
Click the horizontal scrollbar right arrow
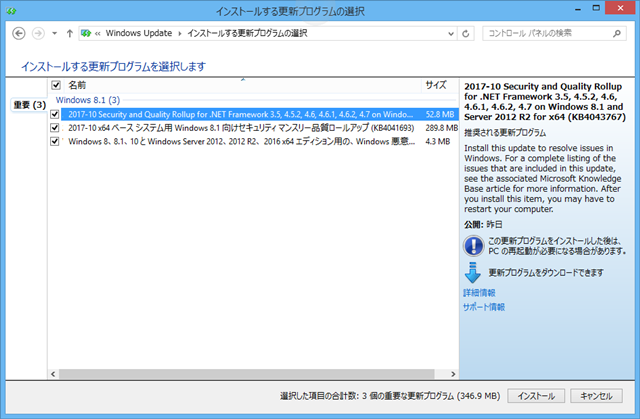coord(453,374)
